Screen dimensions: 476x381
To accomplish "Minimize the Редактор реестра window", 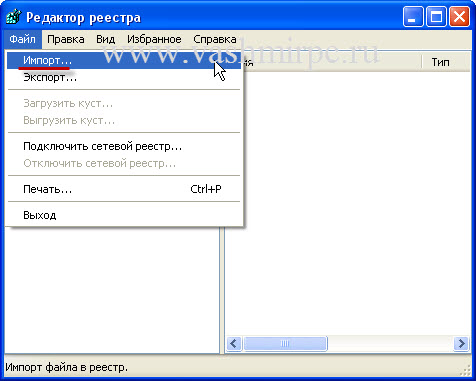I will (x=413, y=17).
